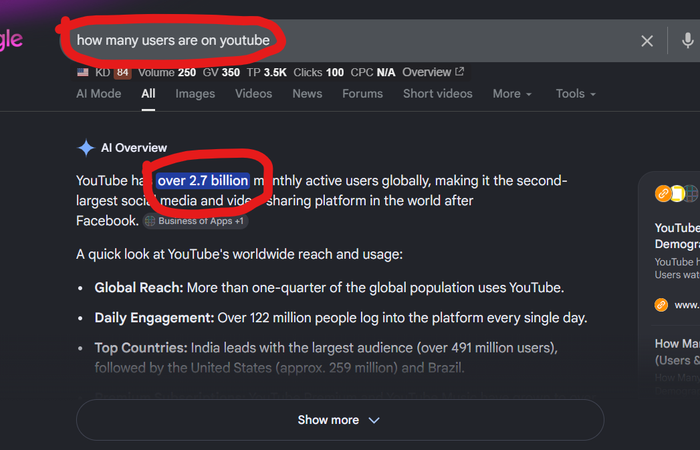Start voice search with microphone icon
700x450 pixels.
[688, 41]
